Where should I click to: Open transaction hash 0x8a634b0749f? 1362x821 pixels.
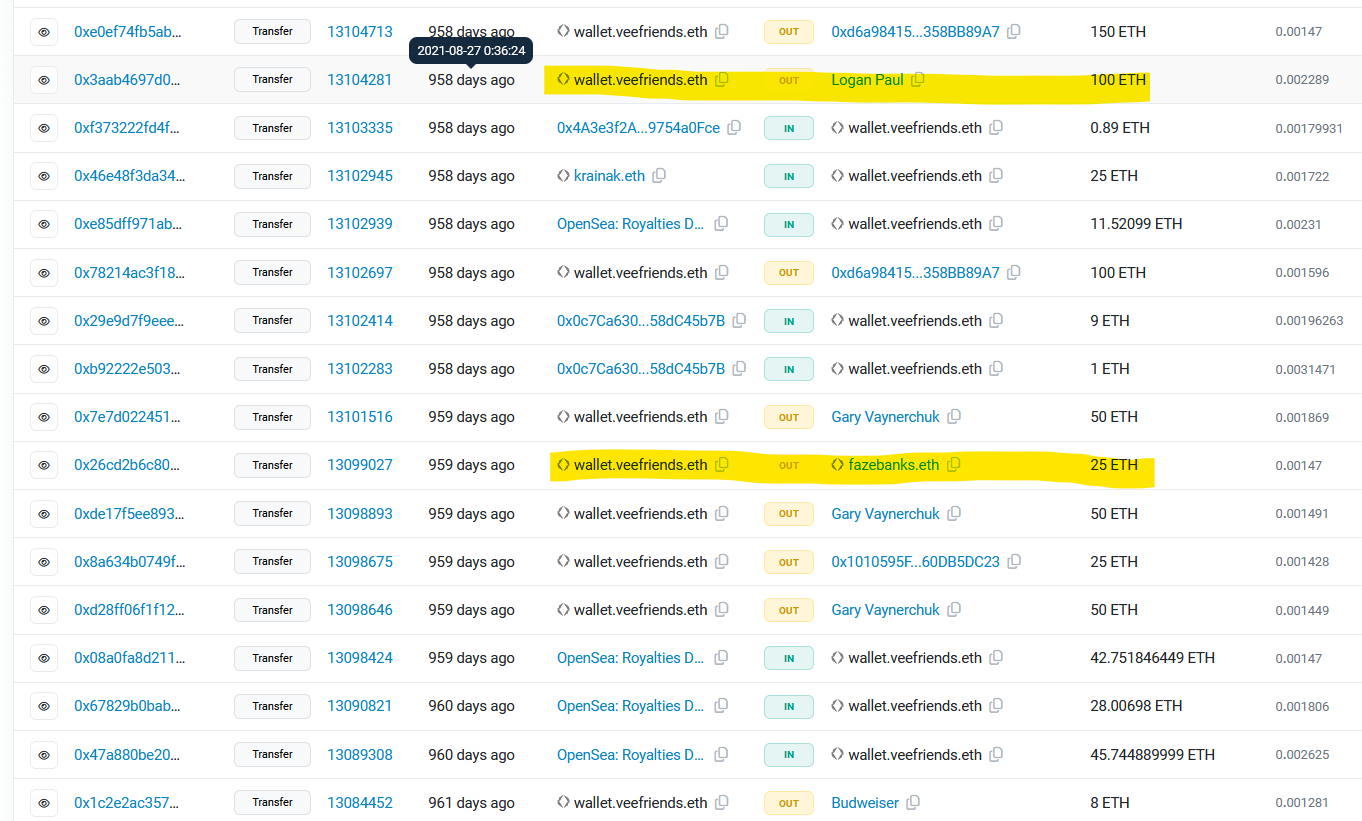click(130, 562)
